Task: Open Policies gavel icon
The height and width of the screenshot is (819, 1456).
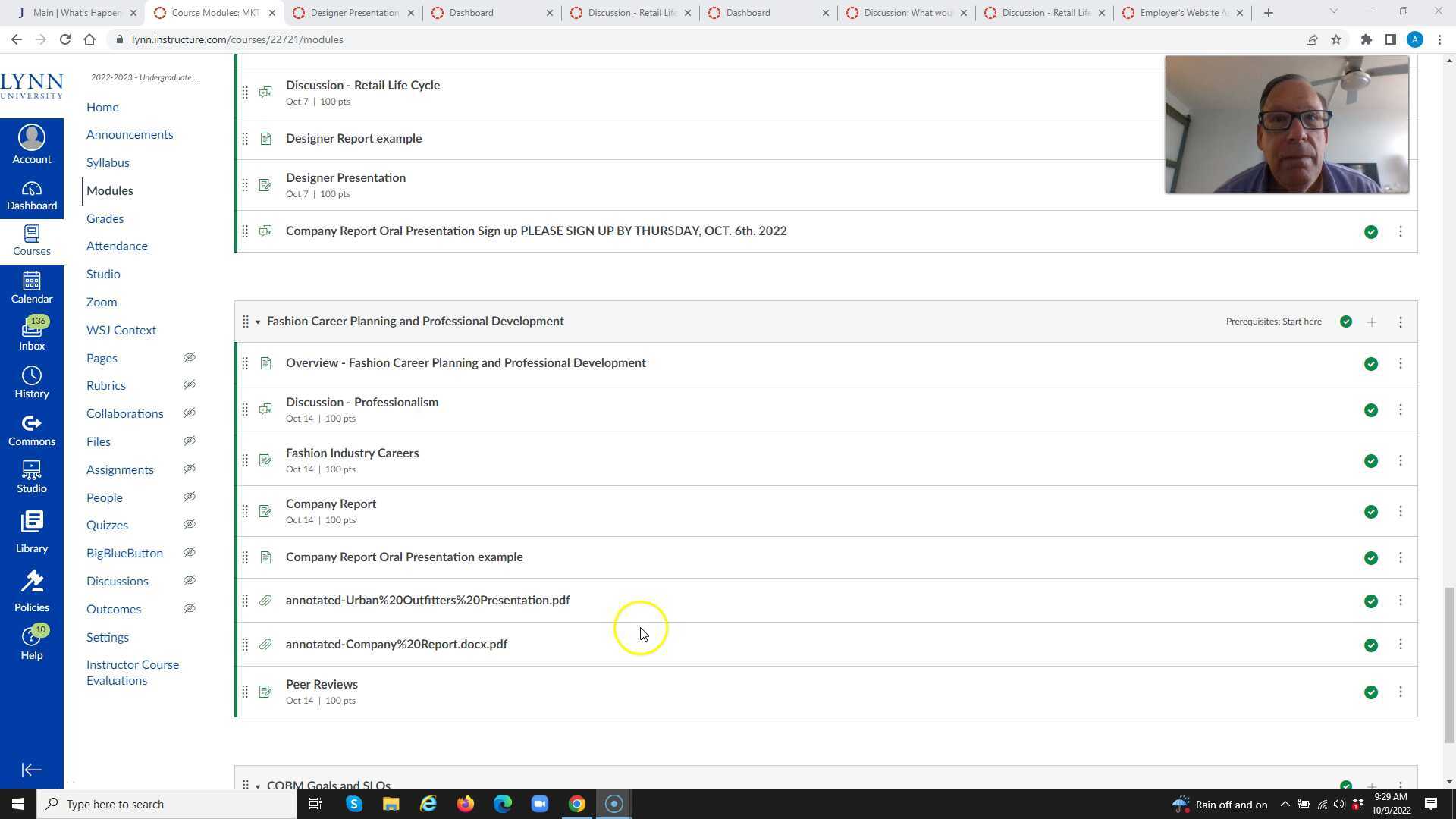Action: click(x=31, y=591)
